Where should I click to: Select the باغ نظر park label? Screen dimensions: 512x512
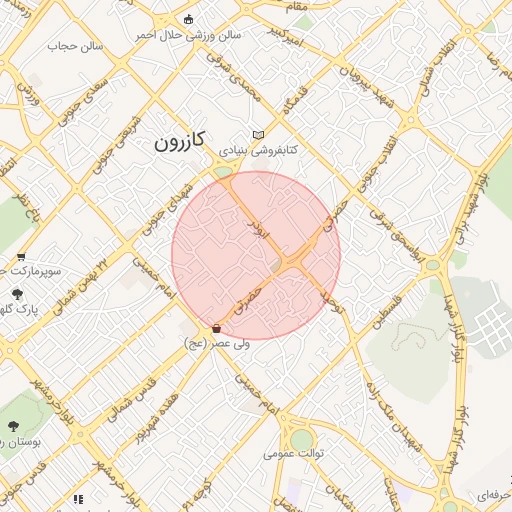pos(27,208)
